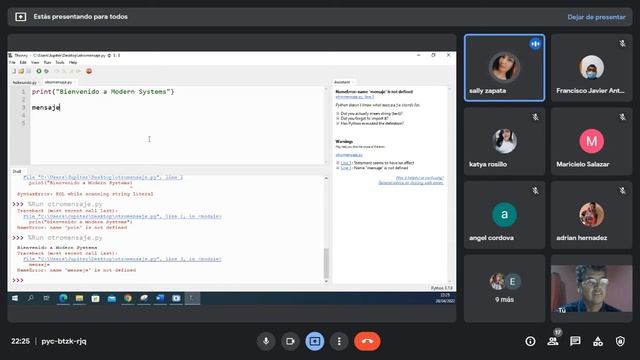Resume debug icon in Thonny toolbar

click(79, 71)
